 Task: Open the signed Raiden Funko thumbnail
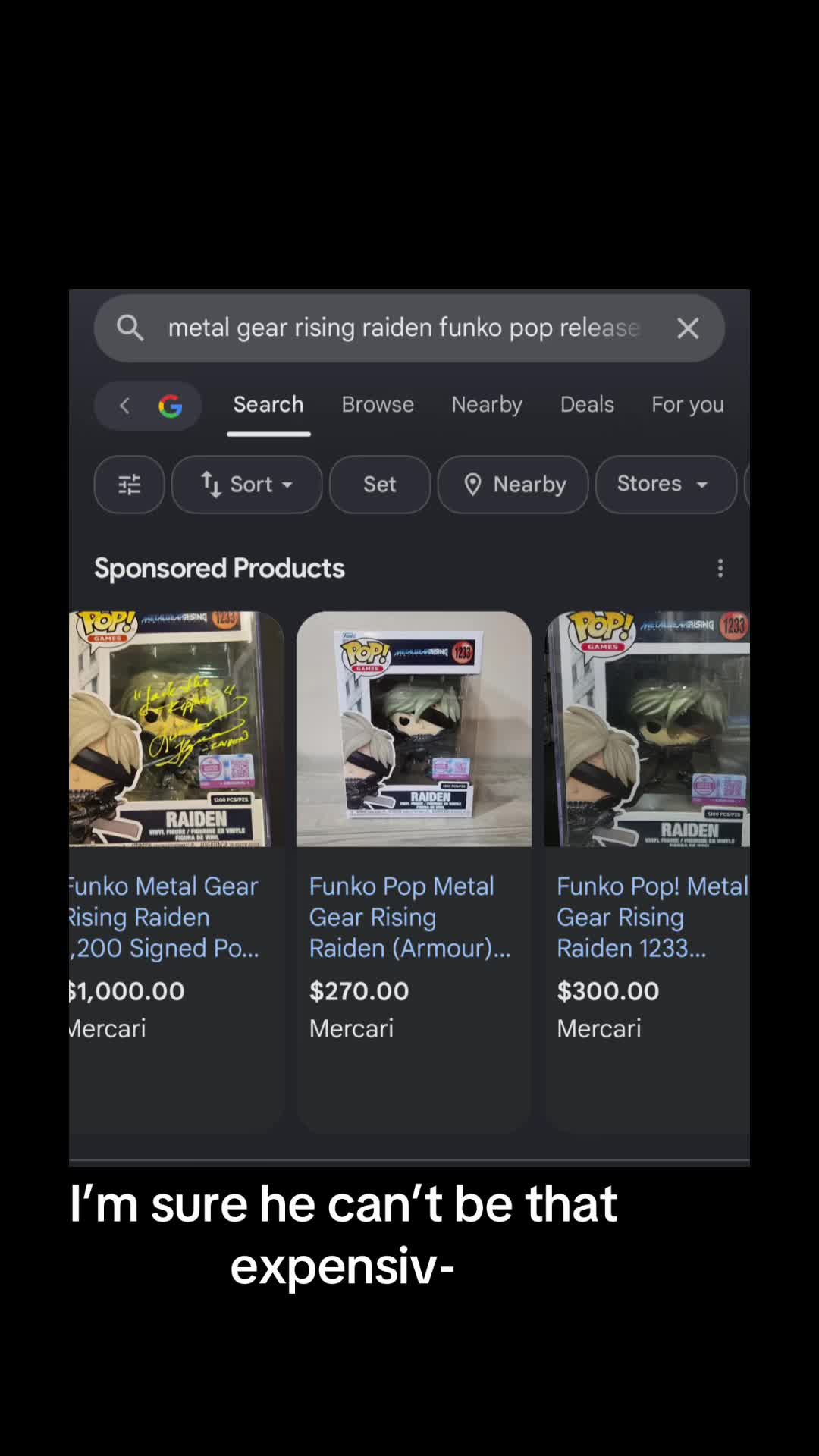pyautogui.click(x=176, y=729)
